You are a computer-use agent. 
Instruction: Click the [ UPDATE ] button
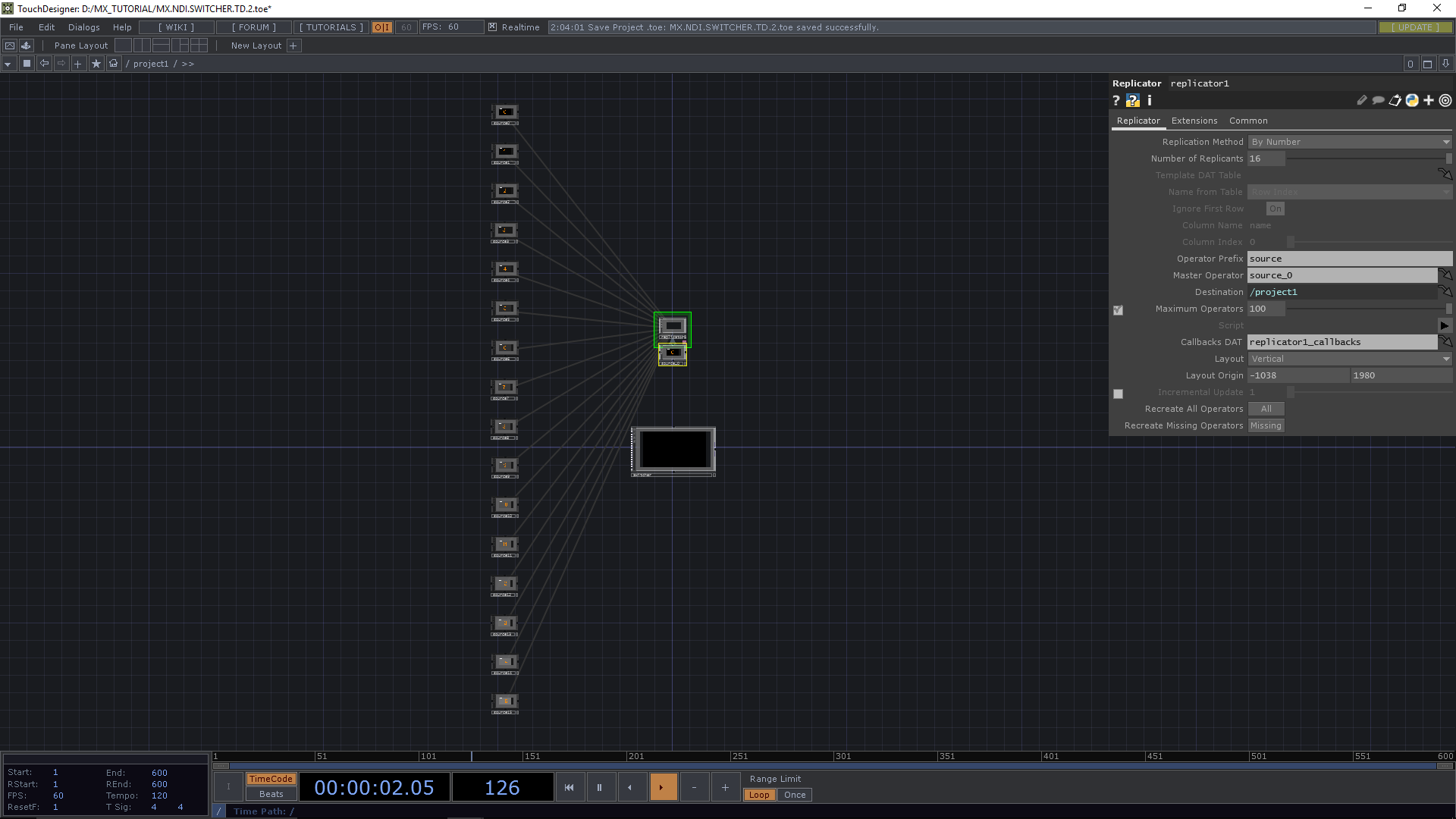1415,27
